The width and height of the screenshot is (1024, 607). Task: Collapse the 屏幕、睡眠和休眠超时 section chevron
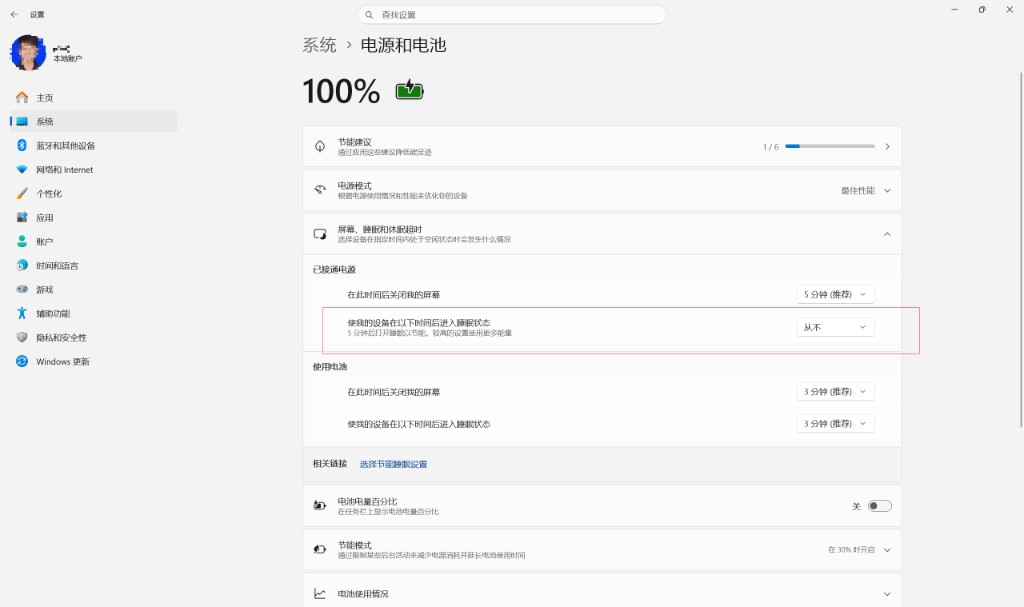pyautogui.click(x=887, y=234)
